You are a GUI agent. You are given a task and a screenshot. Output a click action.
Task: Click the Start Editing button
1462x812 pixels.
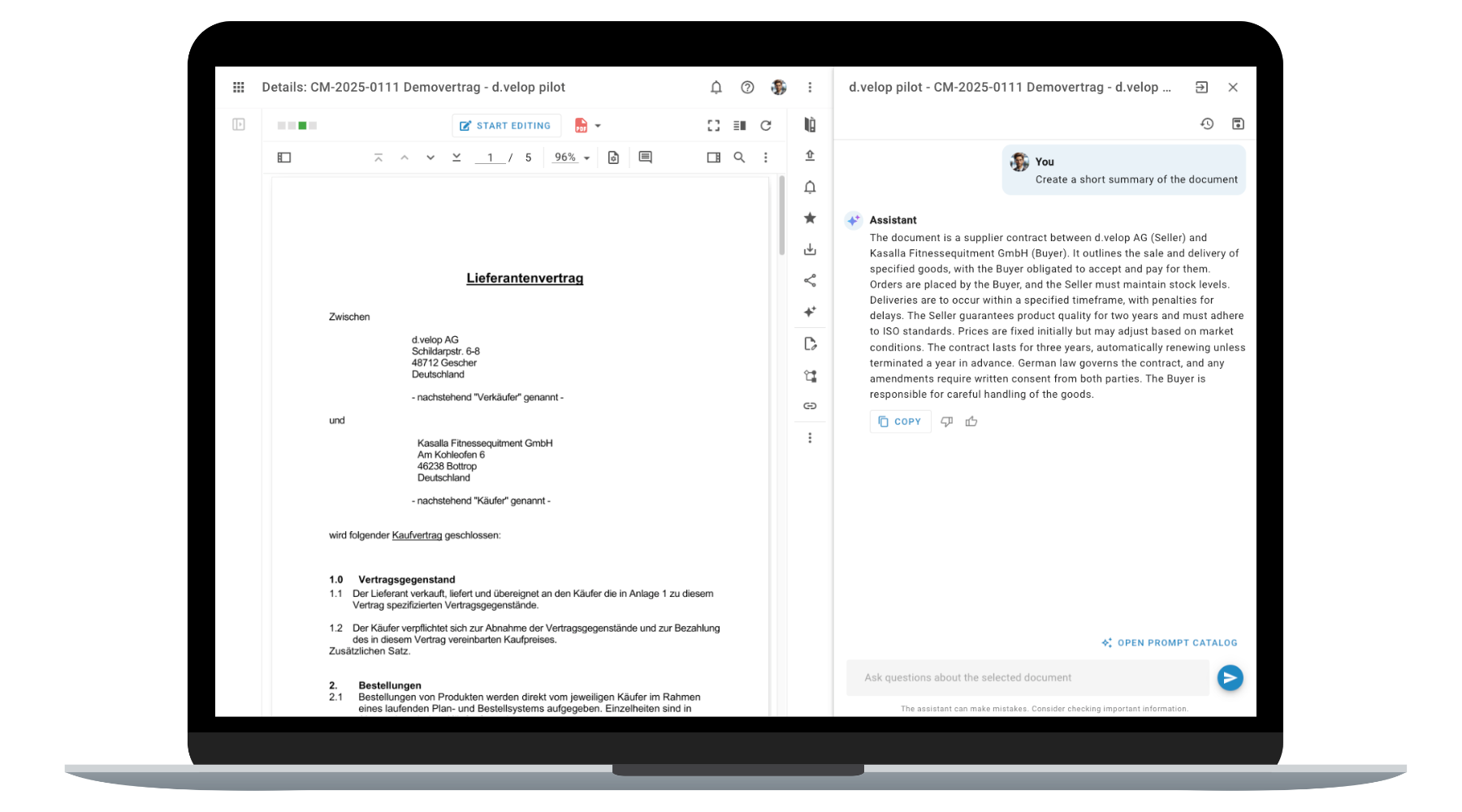(x=505, y=126)
